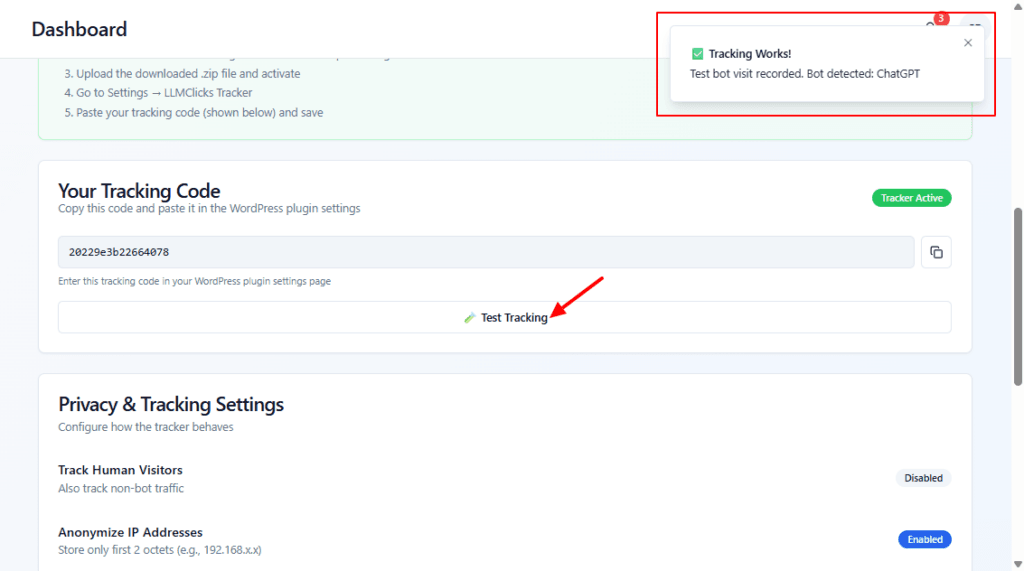Click the Anonymize IP Addresses setting label
This screenshot has width=1024, height=571.
click(x=130, y=532)
